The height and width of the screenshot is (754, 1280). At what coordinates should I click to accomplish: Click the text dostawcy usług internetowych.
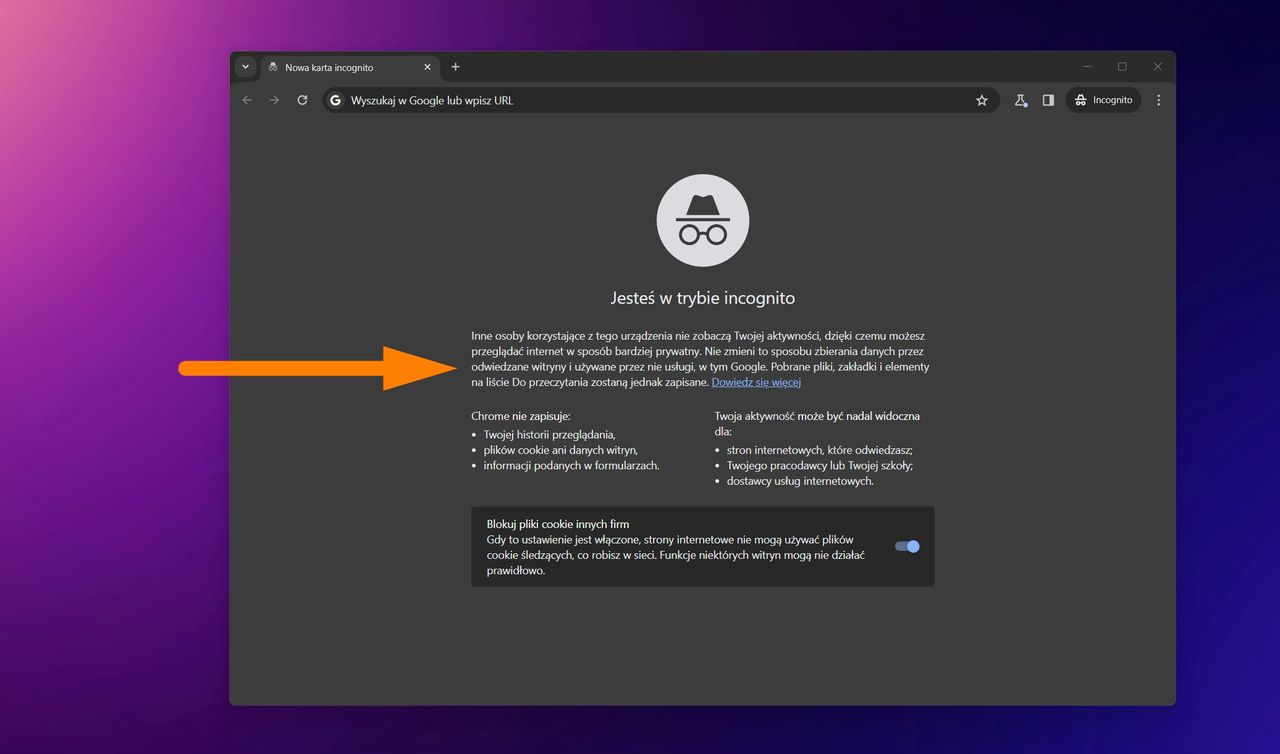pyautogui.click(x=800, y=481)
